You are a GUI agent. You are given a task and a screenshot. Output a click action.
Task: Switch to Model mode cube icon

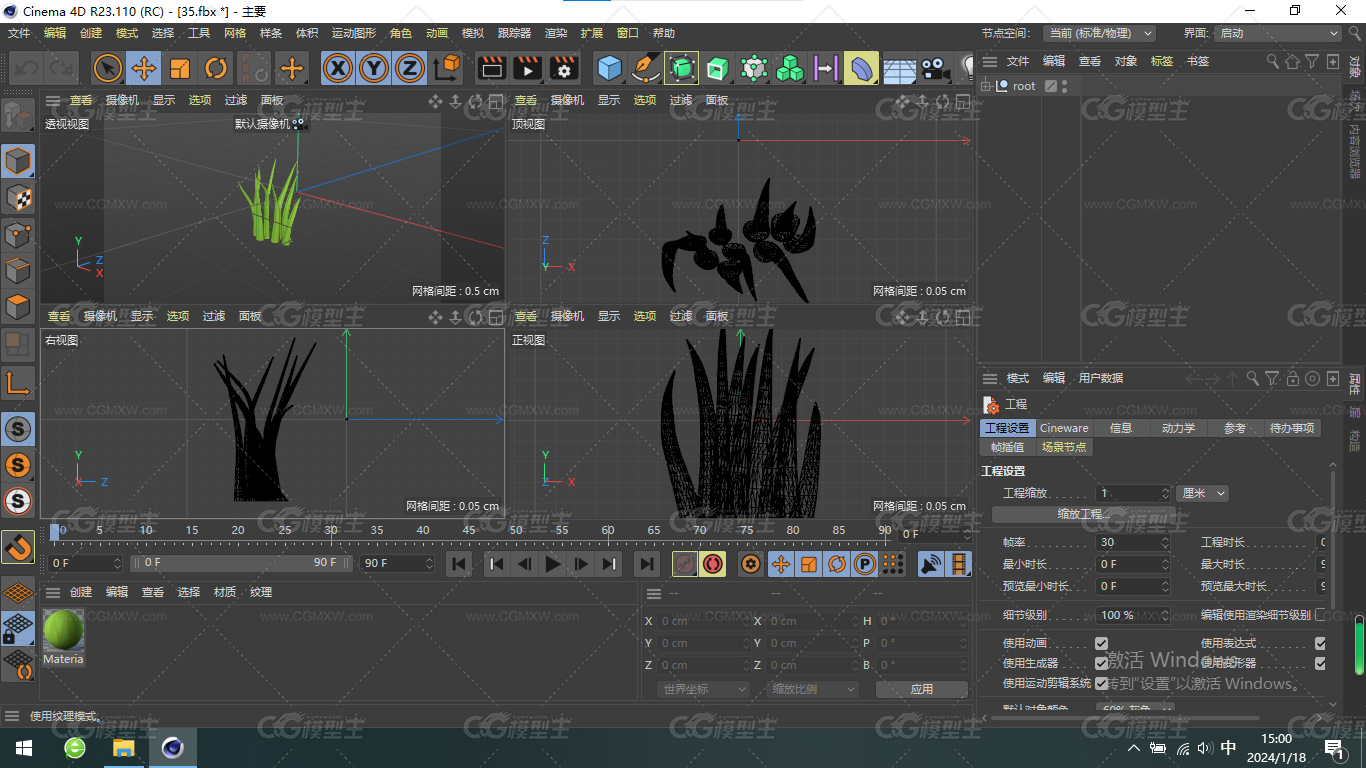click(x=18, y=160)
